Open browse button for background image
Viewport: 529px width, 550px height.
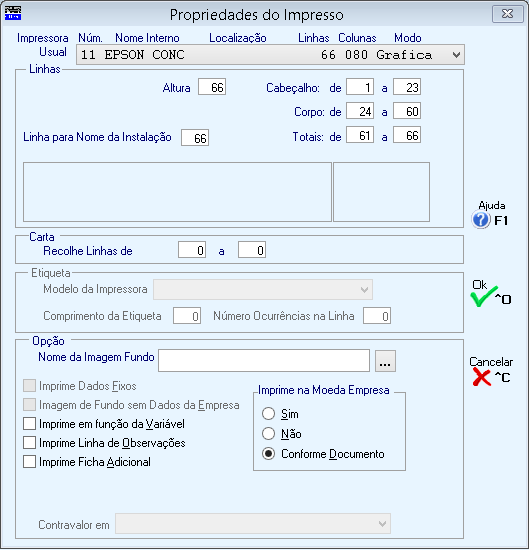pyautogui.click(x=385, y=361)
